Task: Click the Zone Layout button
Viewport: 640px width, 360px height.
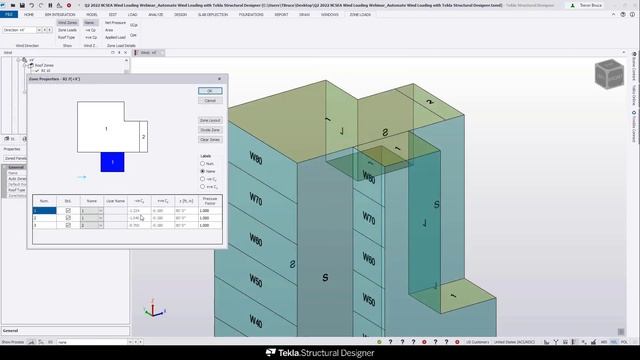Action: 210,120
